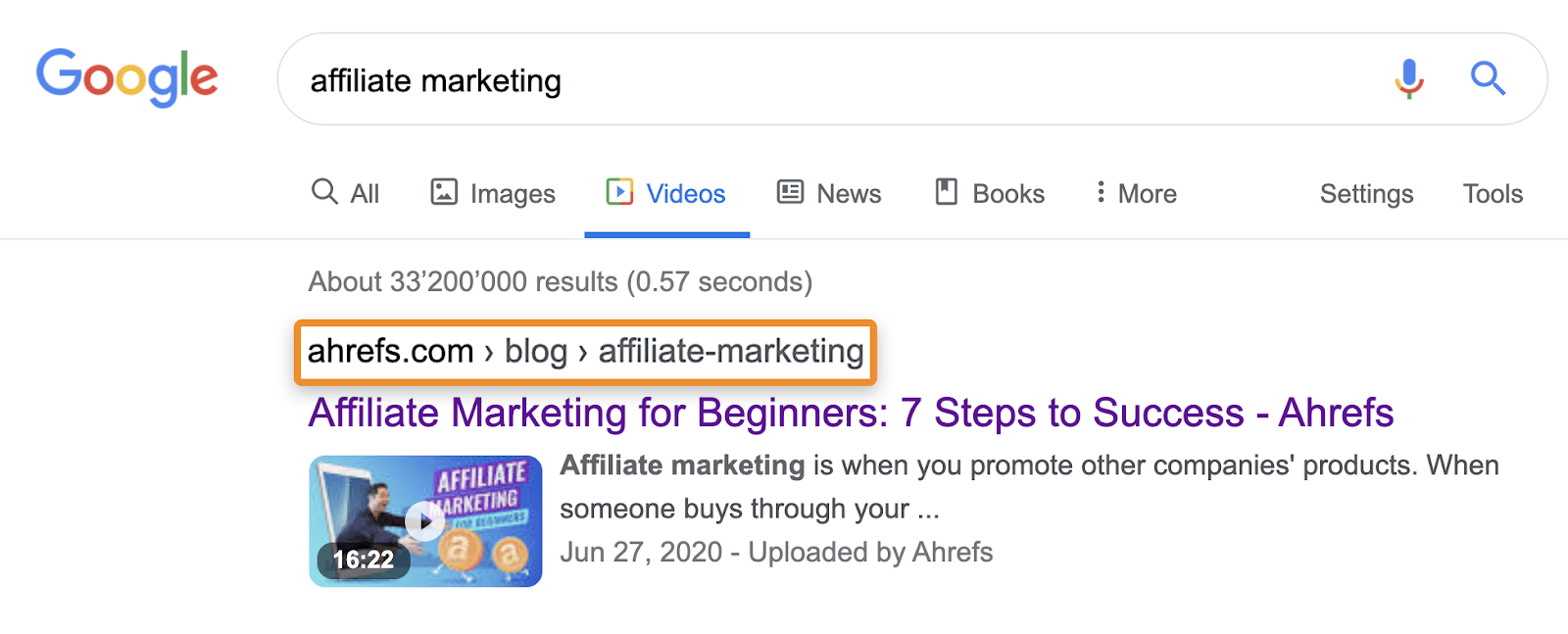Open the Settings menu
The width and height of the screenshot is (1568, 634).
[x=1366, y=194]
